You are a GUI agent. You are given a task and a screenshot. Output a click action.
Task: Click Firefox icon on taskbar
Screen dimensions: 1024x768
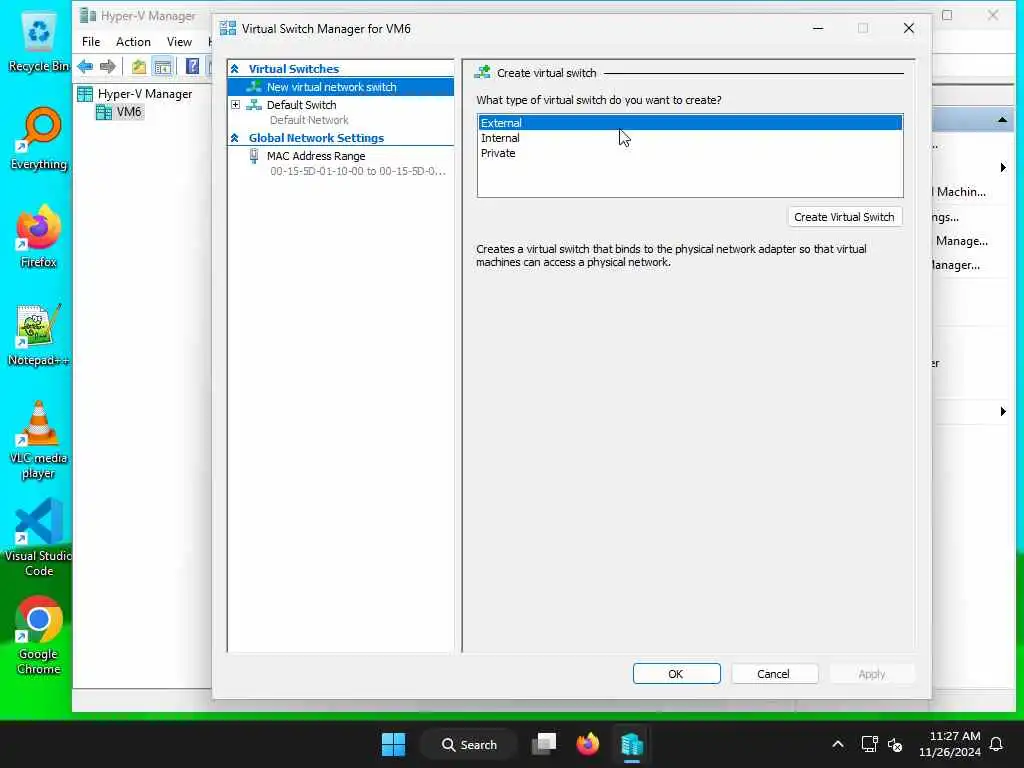588,744
